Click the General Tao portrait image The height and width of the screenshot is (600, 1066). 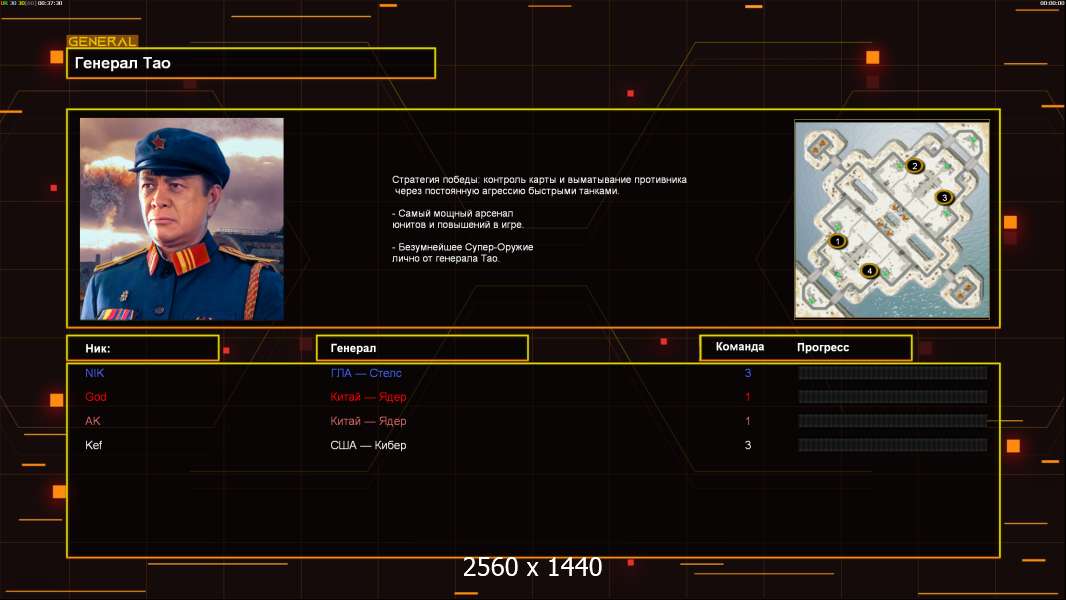(x=182, y=219)
